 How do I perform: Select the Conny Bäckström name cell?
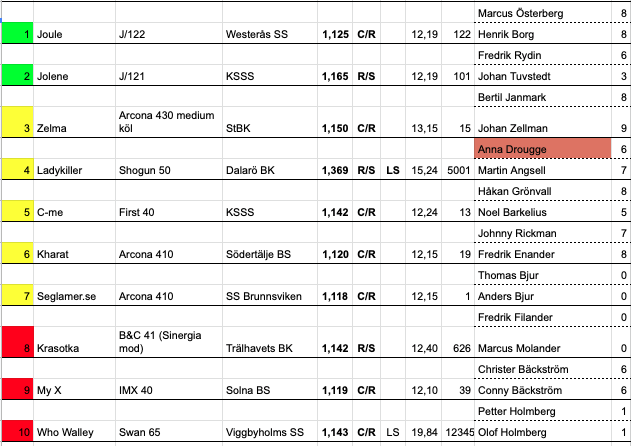click(541, 390)
